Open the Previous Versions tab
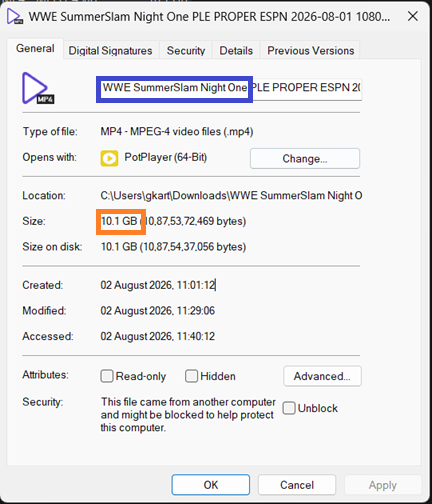Screen dimensions: 432x504 [x=311, y=51]
